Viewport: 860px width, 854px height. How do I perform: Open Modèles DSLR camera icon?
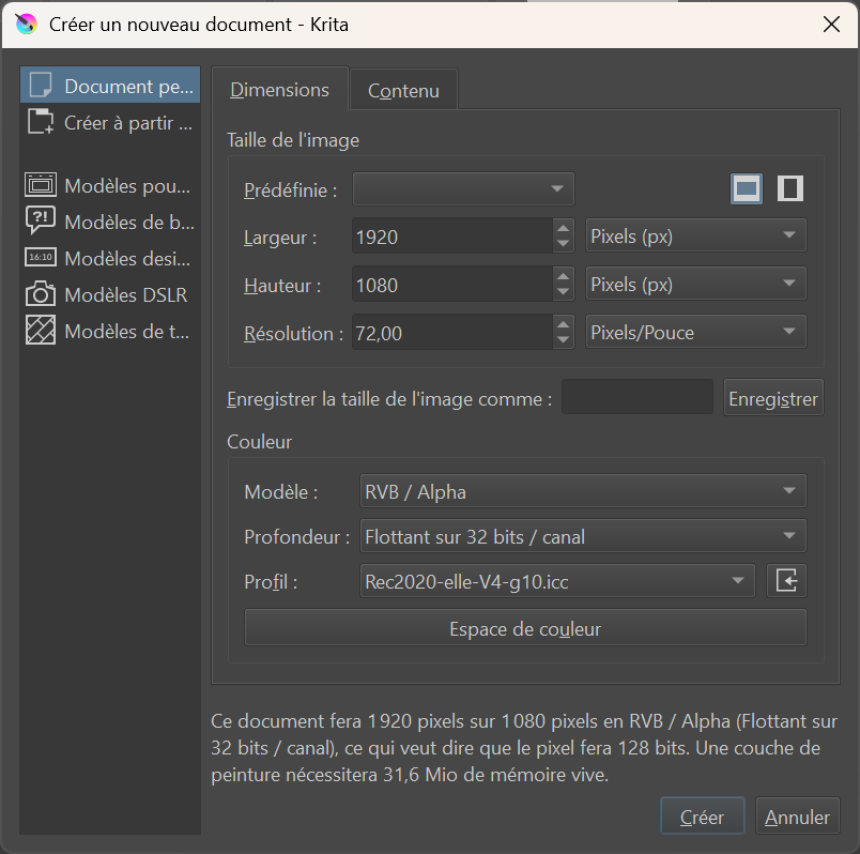[x=40, y=294]
